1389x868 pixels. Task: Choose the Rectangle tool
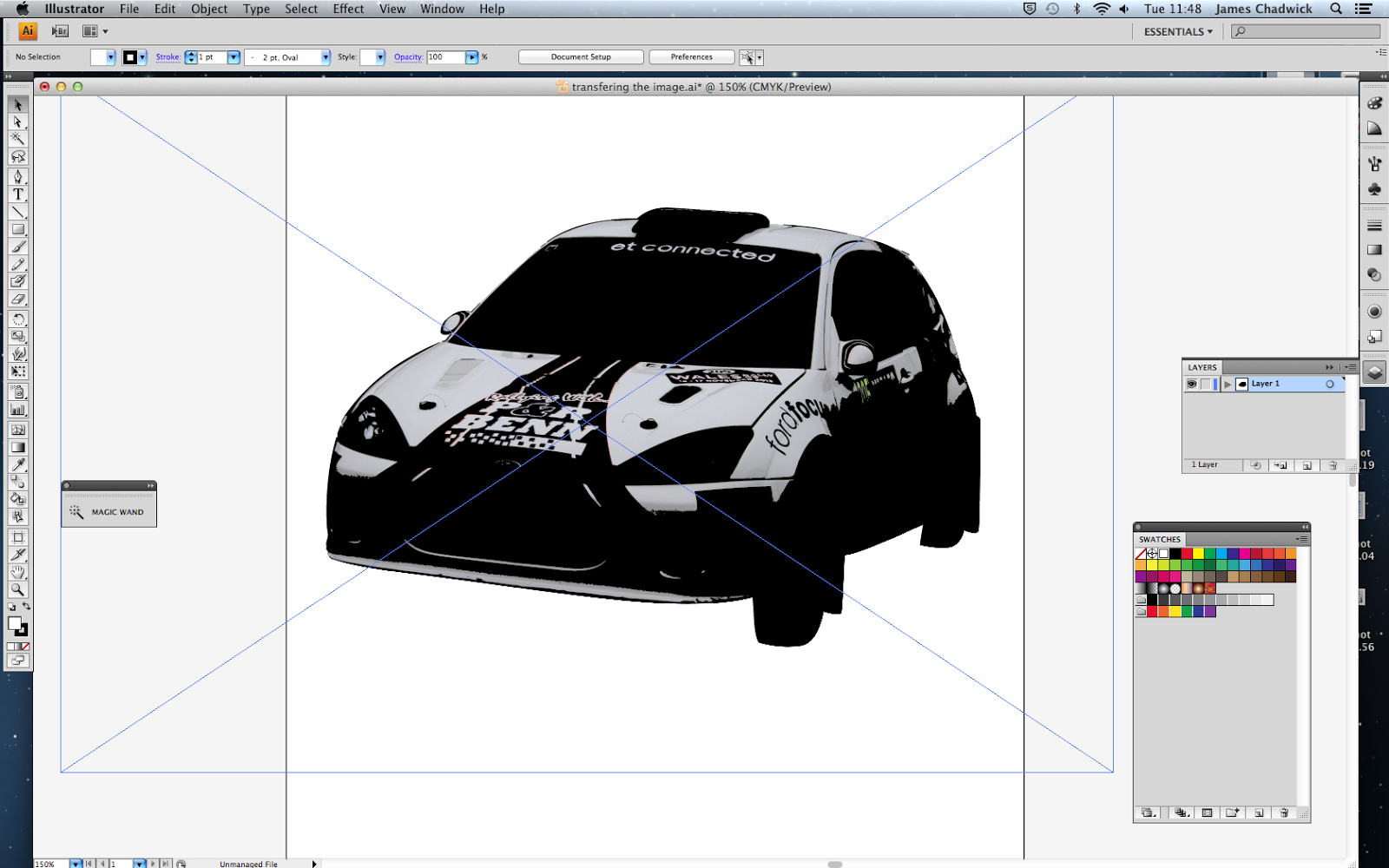click(17, 229)
